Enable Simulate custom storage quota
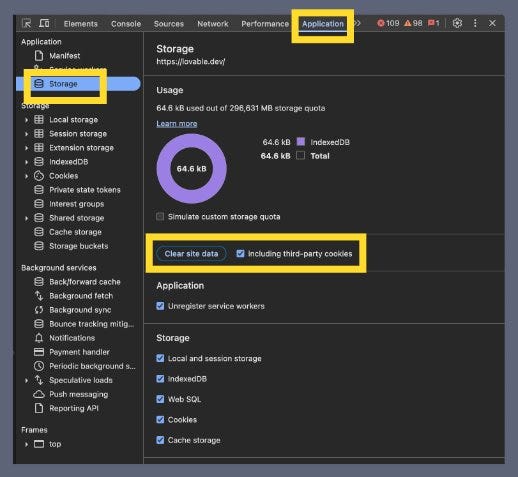The height and width of the screenshot is (477, 518). (x=160, y=217)
